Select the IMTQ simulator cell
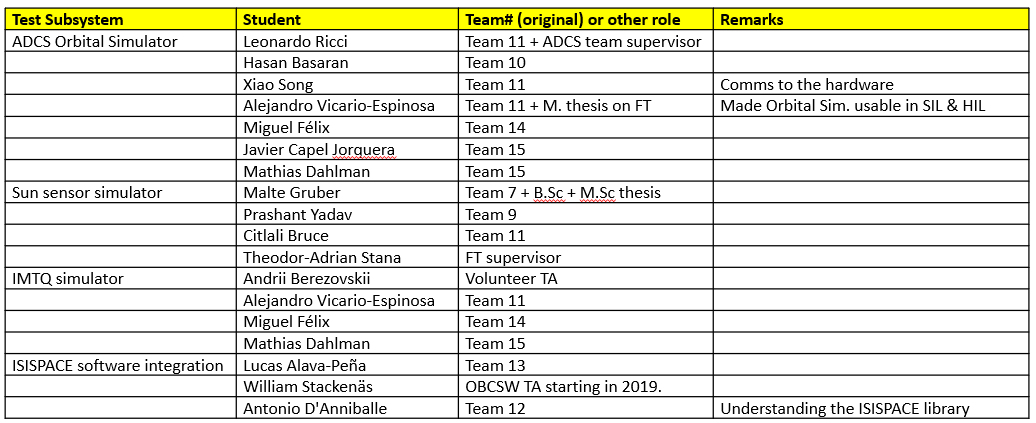This screenshot has height=423, width=1036. click(66, 279)
